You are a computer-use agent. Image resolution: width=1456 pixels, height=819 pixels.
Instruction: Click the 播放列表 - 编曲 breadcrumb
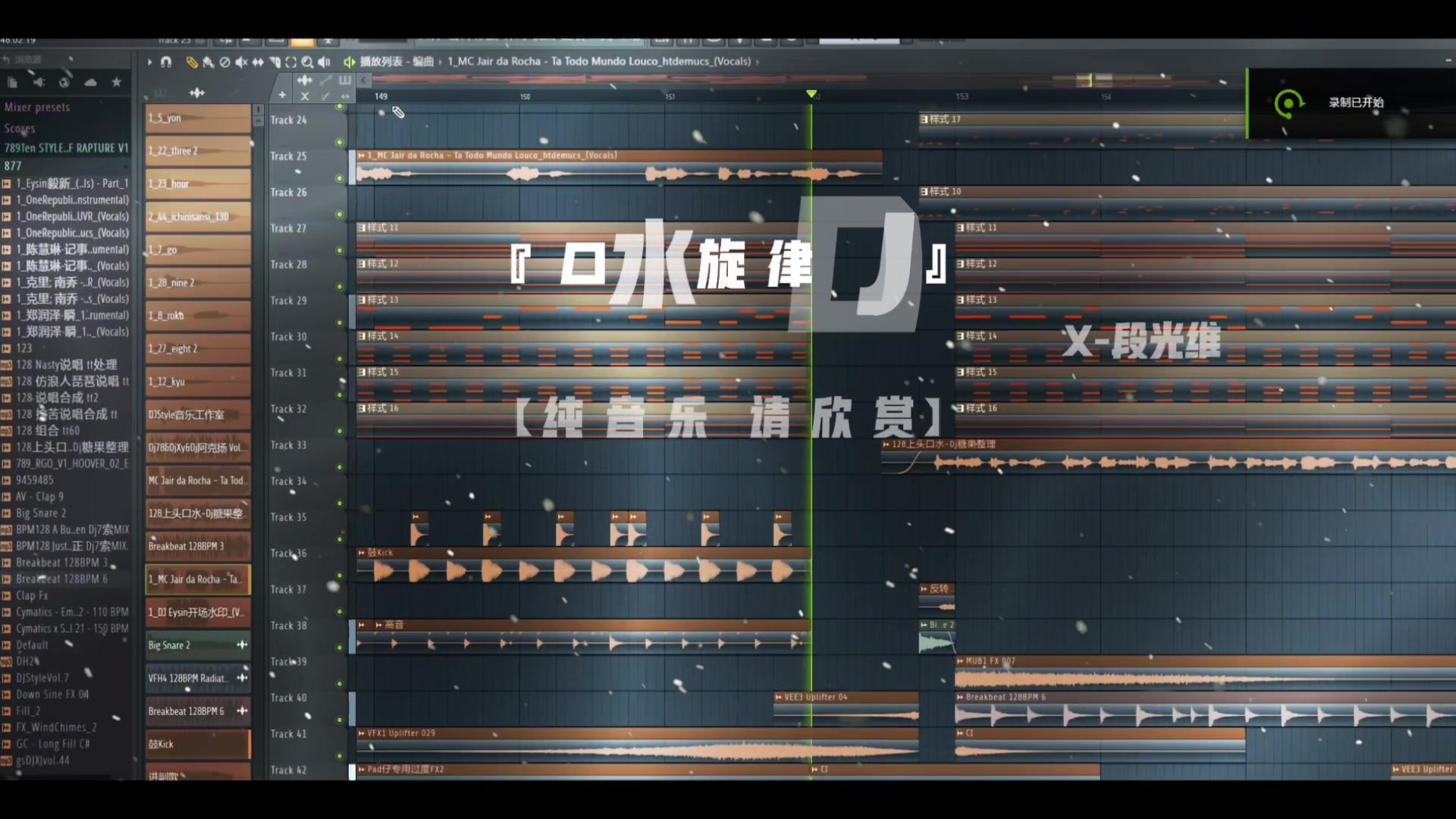[x=397, y=61]
